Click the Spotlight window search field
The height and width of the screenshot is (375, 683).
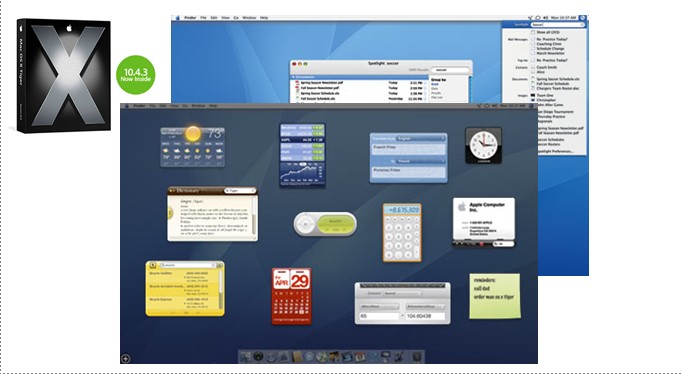[x=450, y=70]
